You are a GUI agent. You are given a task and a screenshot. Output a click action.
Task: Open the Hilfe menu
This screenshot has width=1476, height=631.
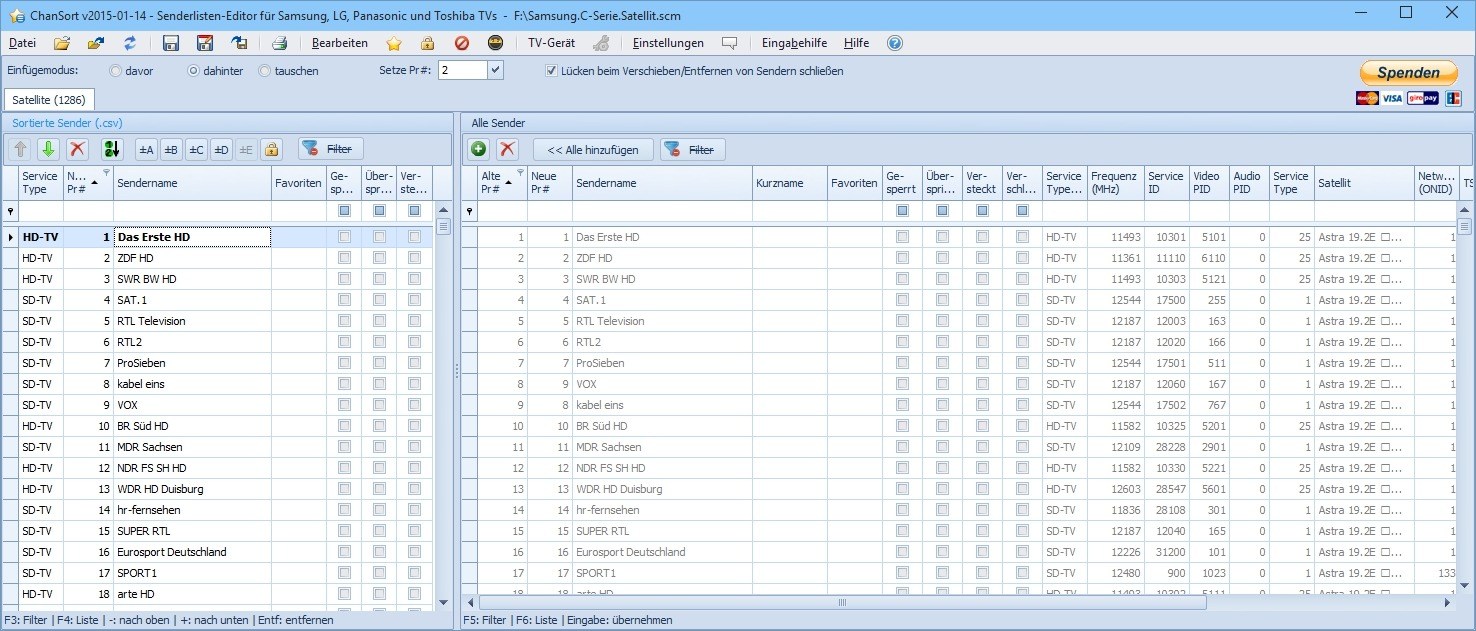pos(856,43)
